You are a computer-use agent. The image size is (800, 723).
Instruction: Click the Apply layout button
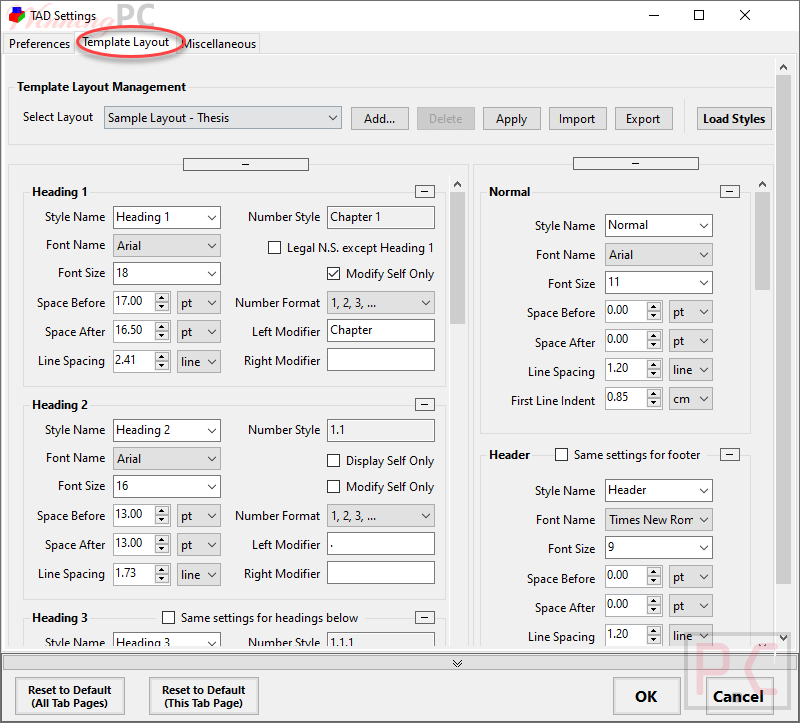click(511, 119)
